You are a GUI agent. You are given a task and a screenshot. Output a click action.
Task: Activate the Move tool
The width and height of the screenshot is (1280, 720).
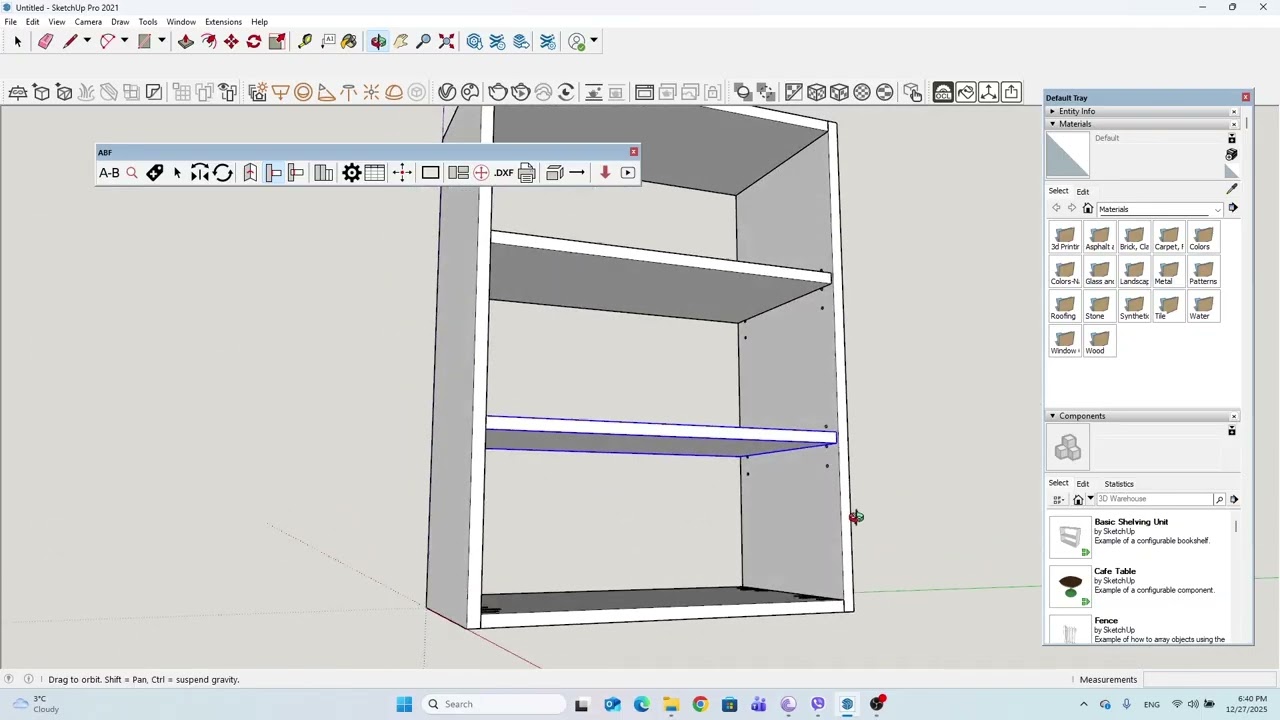(231, 41)
